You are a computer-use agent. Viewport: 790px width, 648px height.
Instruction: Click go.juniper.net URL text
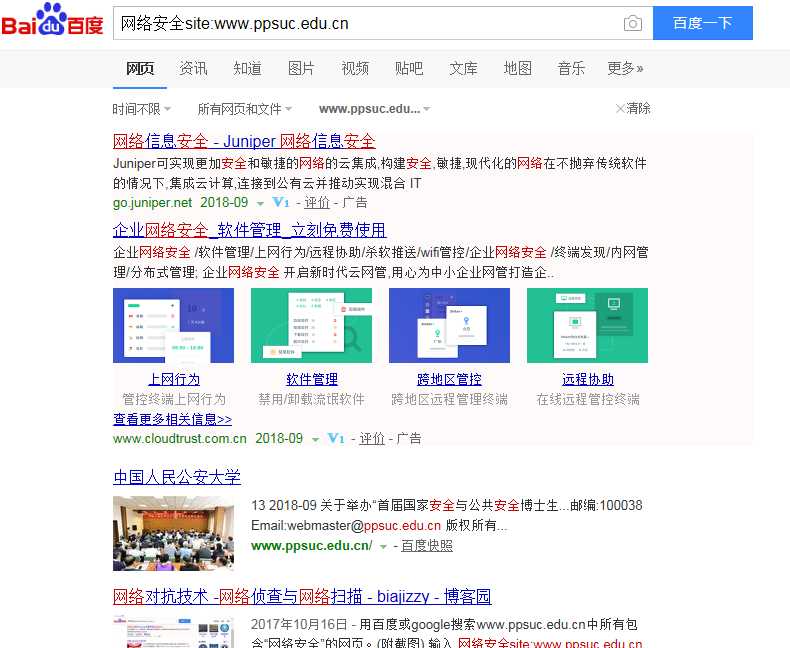coord(153,203)
